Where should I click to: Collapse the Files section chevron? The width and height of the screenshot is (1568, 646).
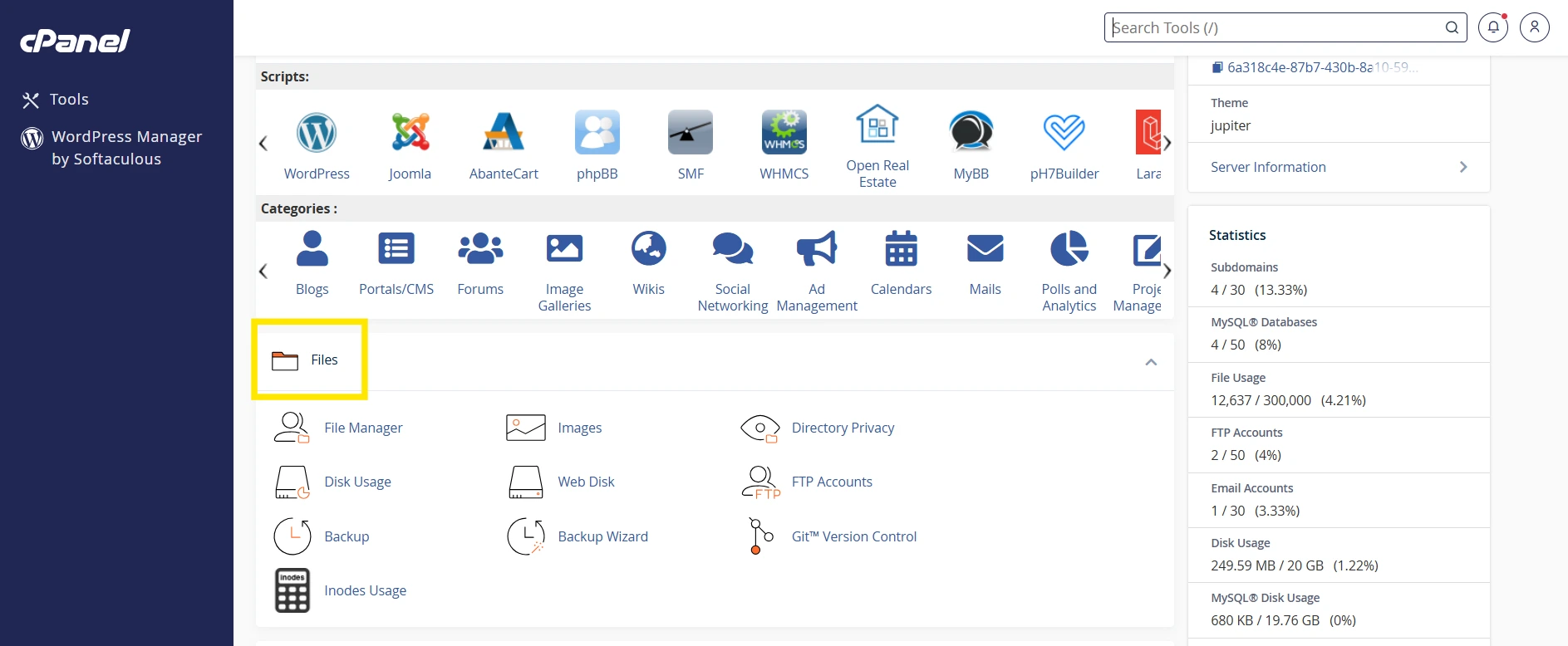(x=1151, y=362)
